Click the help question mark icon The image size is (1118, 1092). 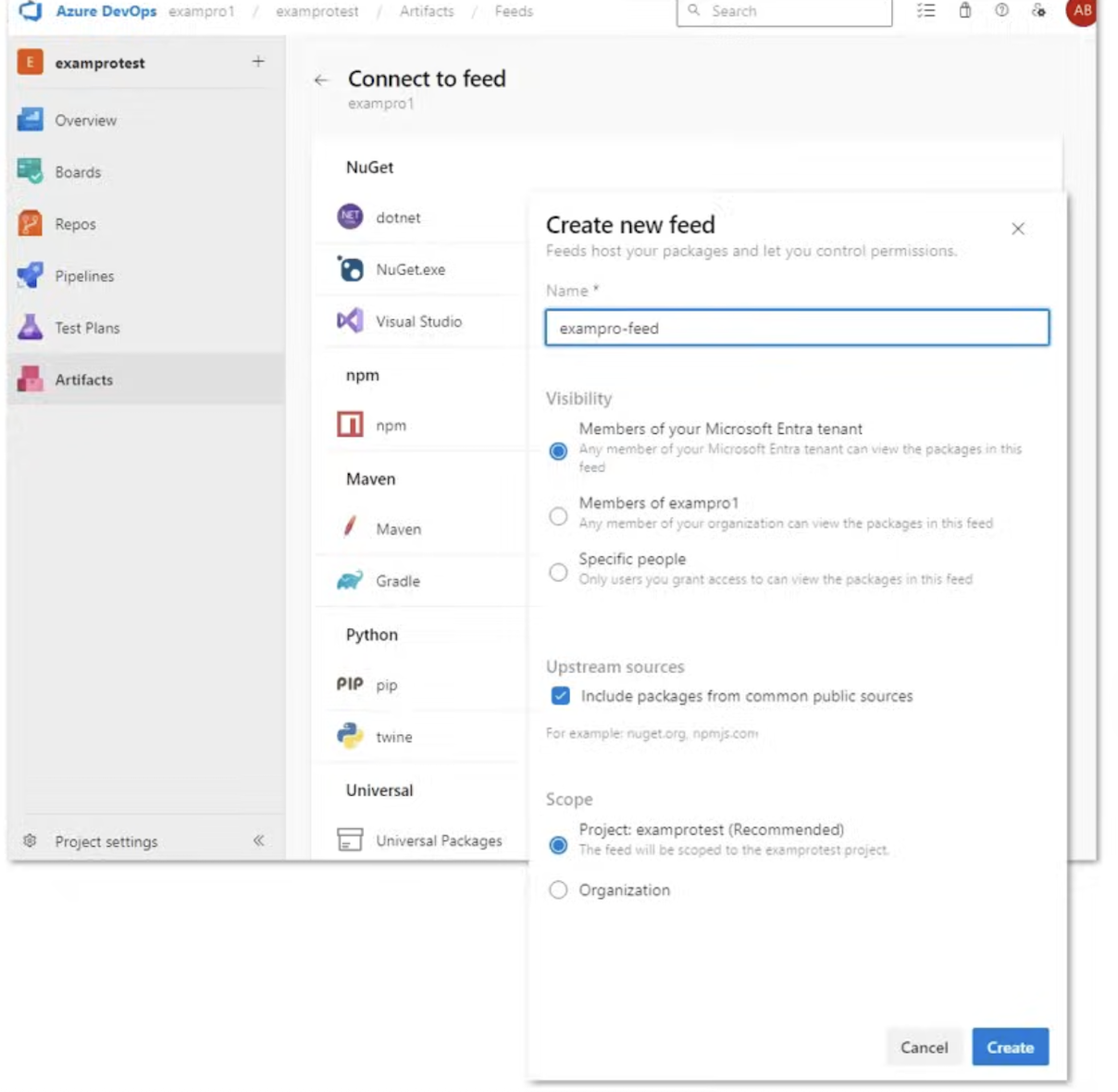[x=1001, y=11]
